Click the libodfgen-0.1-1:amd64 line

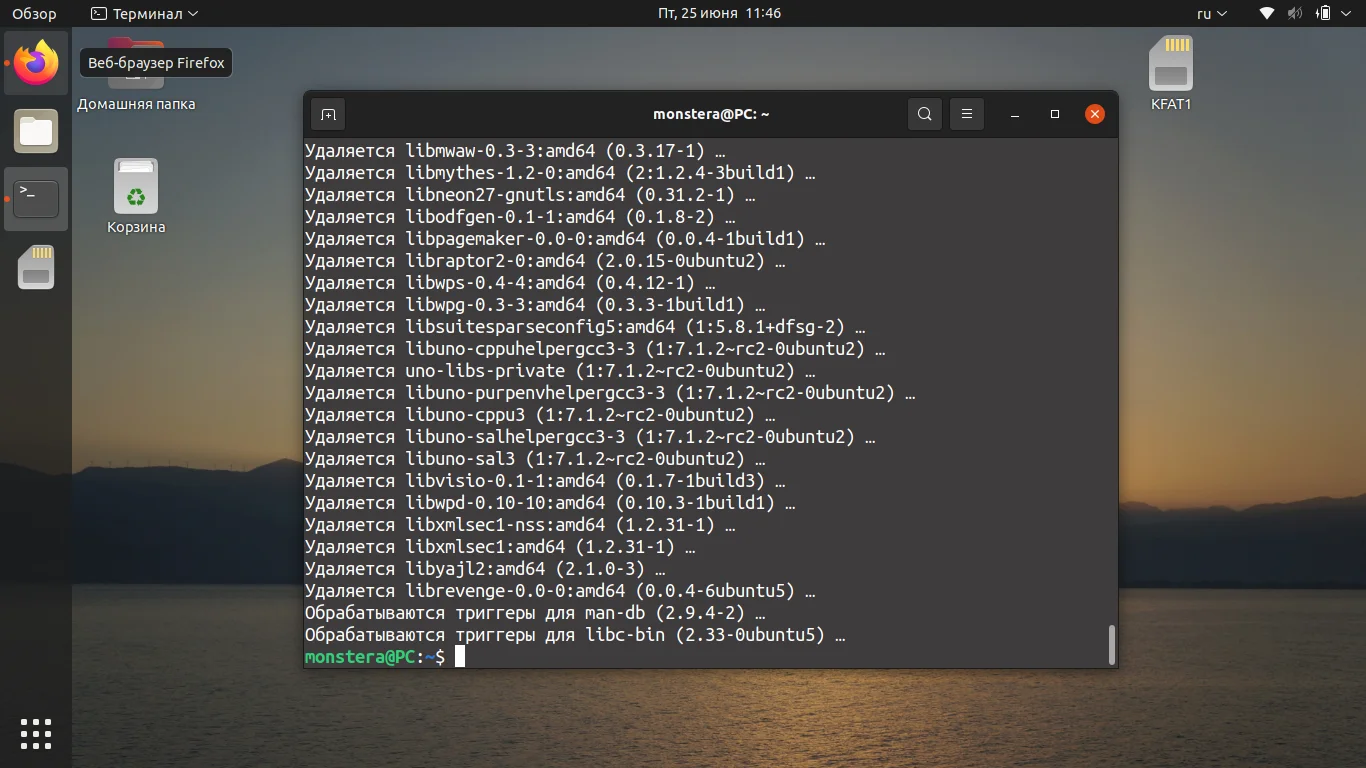tap(520, 217)
